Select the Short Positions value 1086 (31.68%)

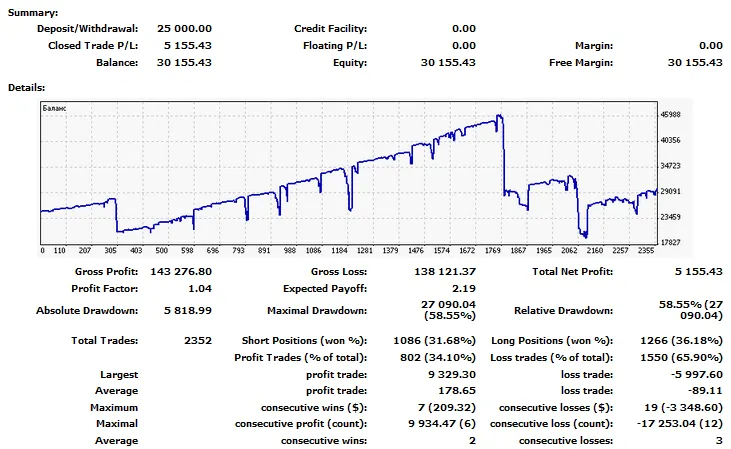point(435,341)
